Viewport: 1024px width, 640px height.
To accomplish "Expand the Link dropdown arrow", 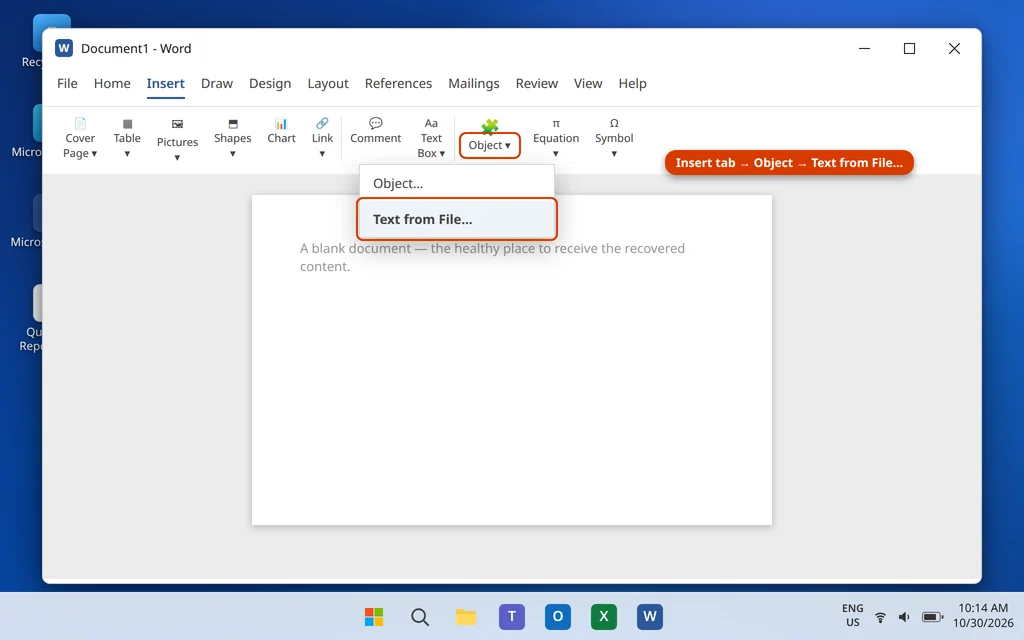I will tap(322, 154).
